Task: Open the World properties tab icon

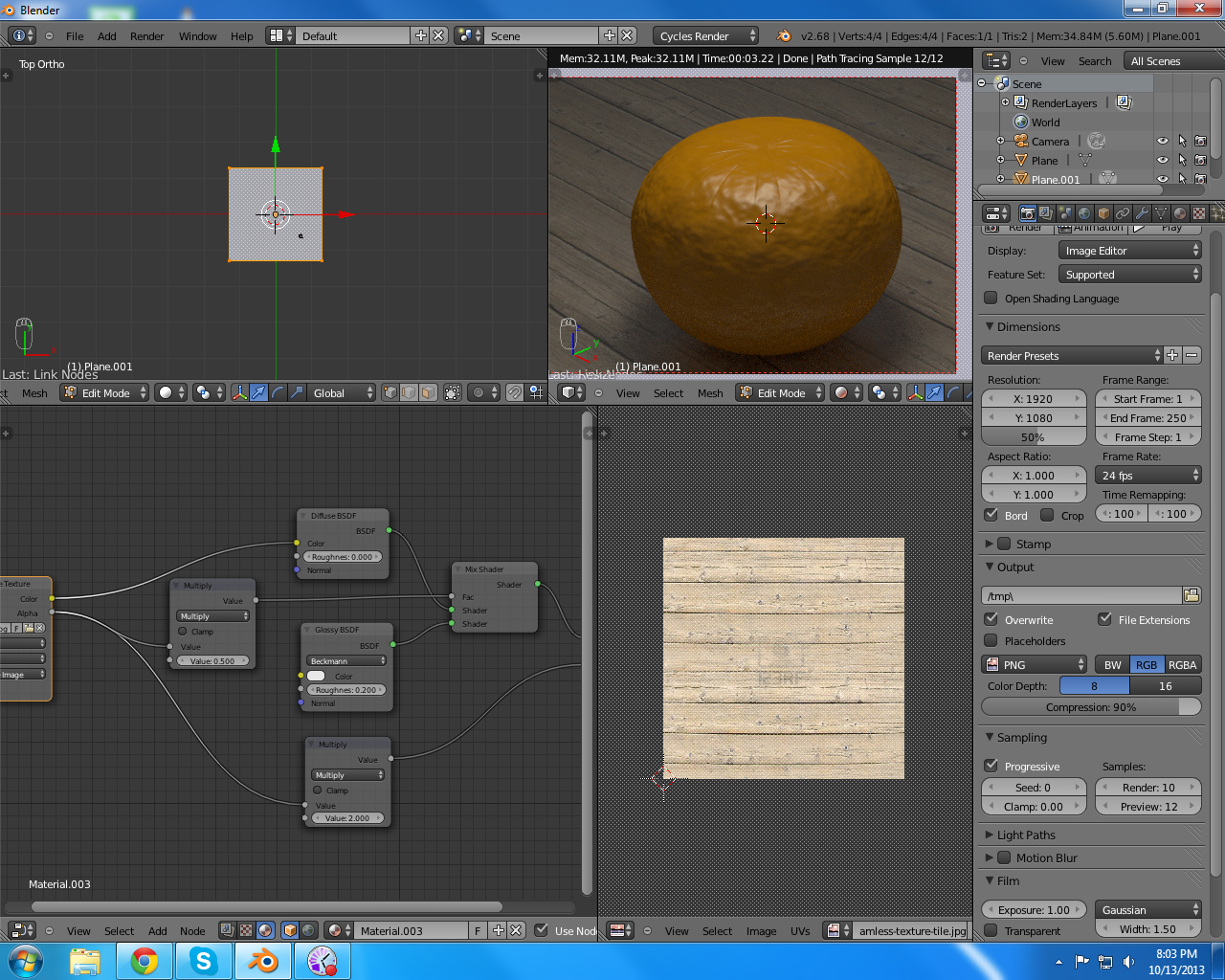Action: (x=1084, y=213)
